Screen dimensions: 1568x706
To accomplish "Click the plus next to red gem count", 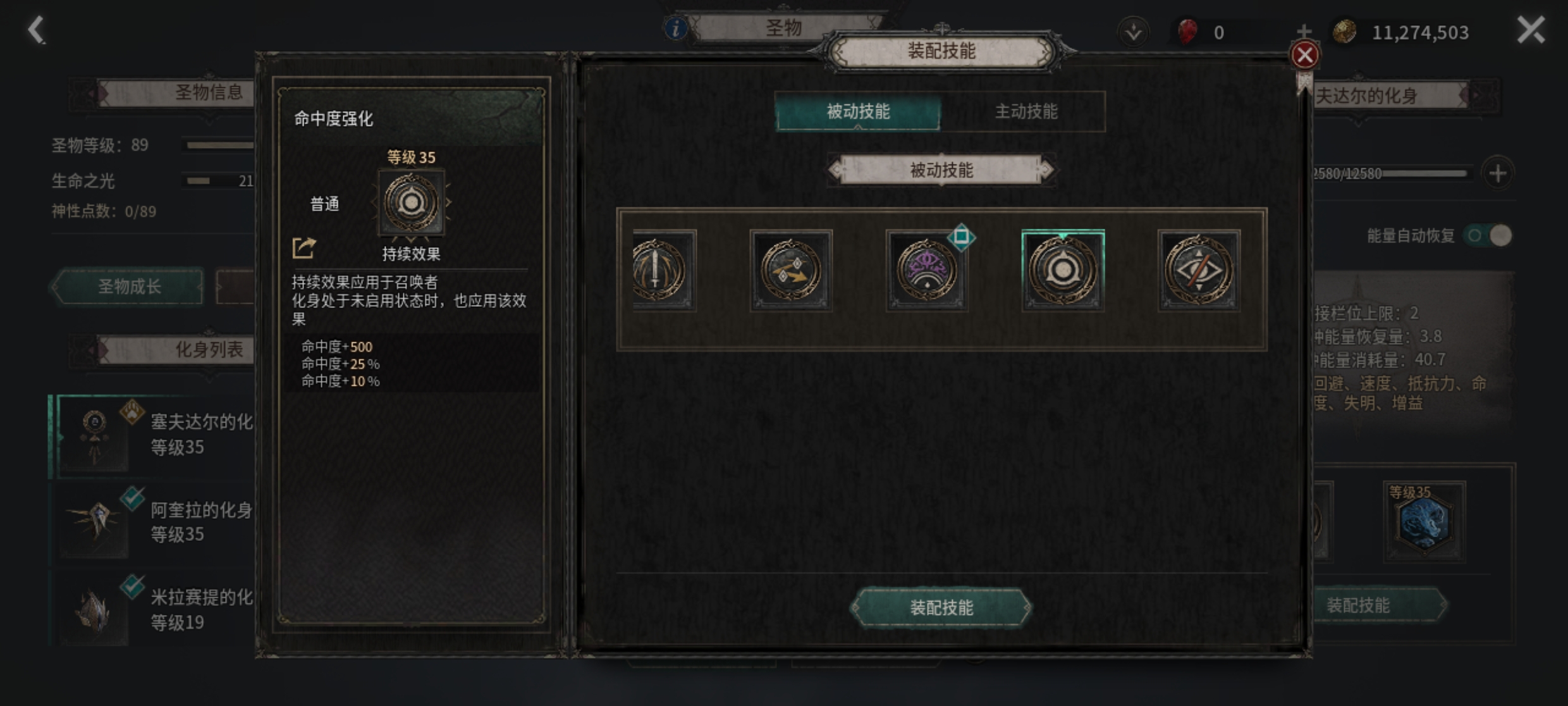I will [x=1304, y=31].
